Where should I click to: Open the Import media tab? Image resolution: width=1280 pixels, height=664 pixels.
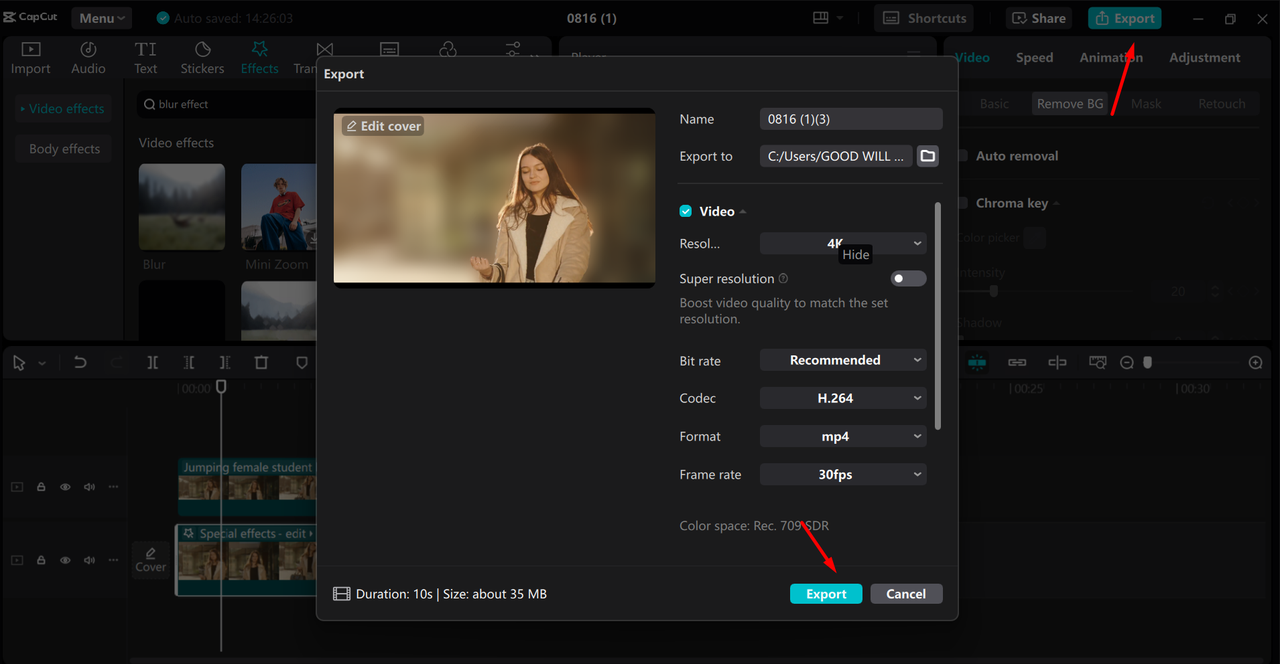coord(30,58)
